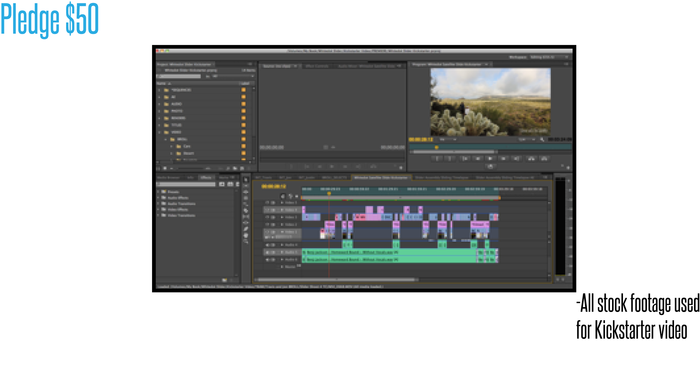Select the Zoom magnifier tool in Tools panel

[246, 241]
